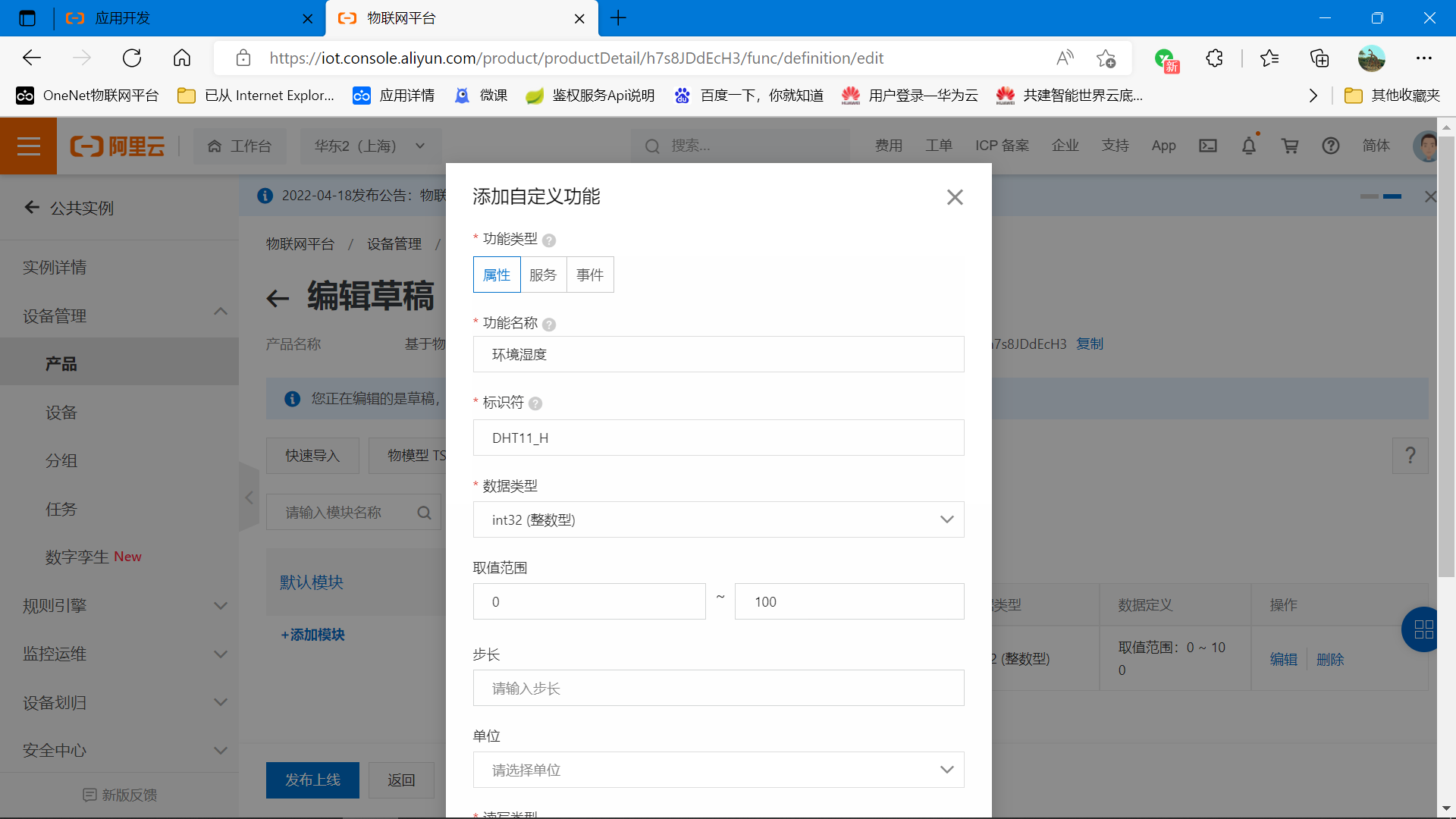Open a new browser tab
This screenshot has height=819, width=1456.
coord(618,18)
